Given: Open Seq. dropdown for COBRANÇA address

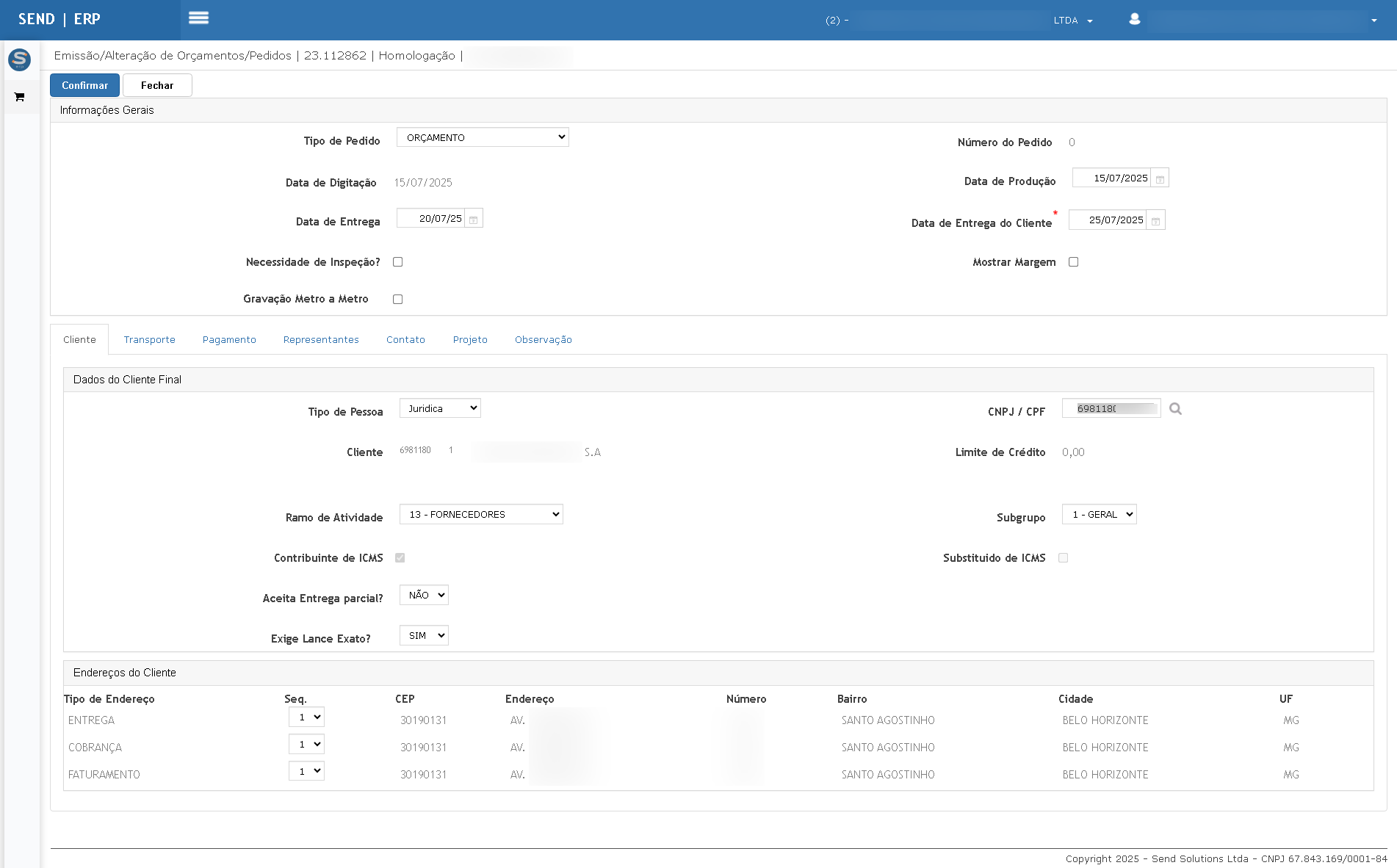Looking at the screenshot, I should (306, 745).
